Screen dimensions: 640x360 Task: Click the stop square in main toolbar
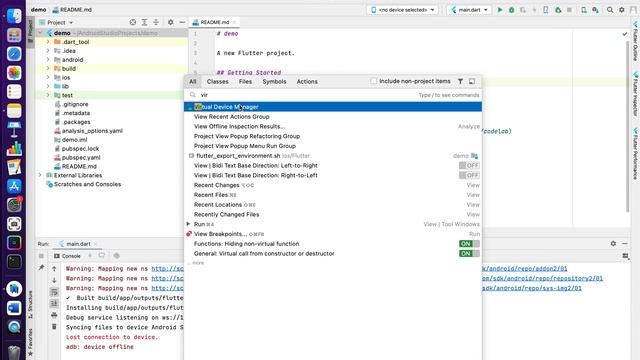(x=569, y=10)
